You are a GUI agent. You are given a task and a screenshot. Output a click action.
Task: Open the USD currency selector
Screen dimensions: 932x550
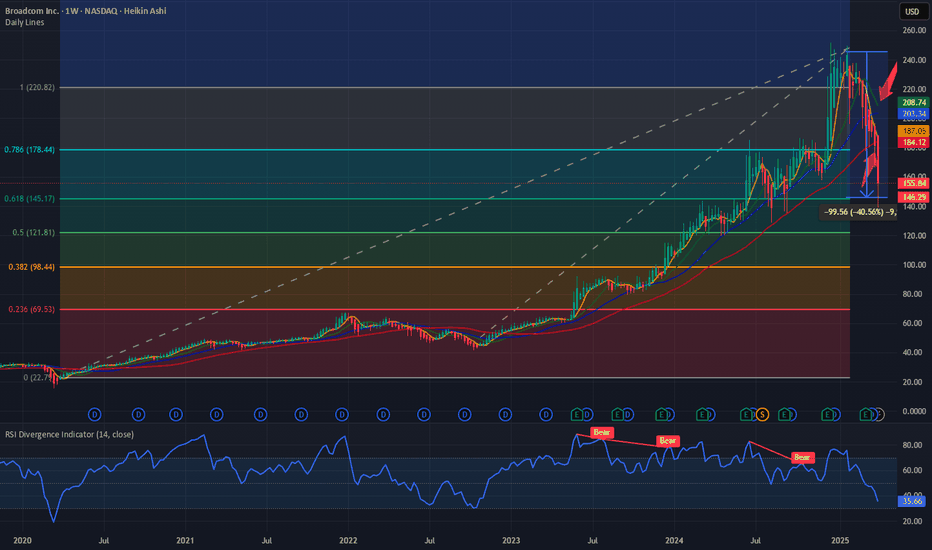(x=912, y=11)
